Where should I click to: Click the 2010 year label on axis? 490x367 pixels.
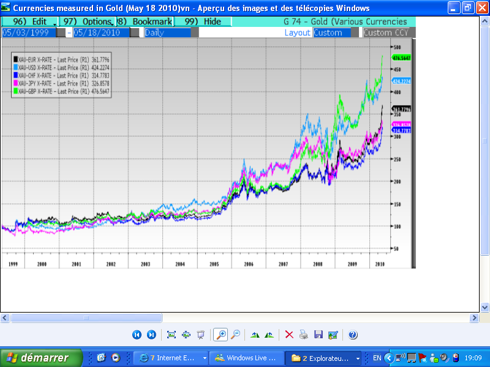pyautogui.click(x=380, y=264)
